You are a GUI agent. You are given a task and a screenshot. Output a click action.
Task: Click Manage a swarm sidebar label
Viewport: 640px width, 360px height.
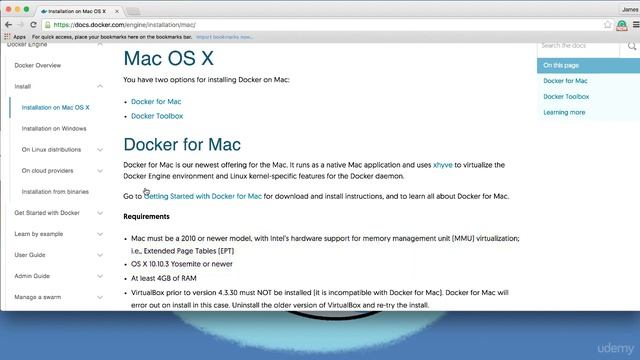[38, 297]
